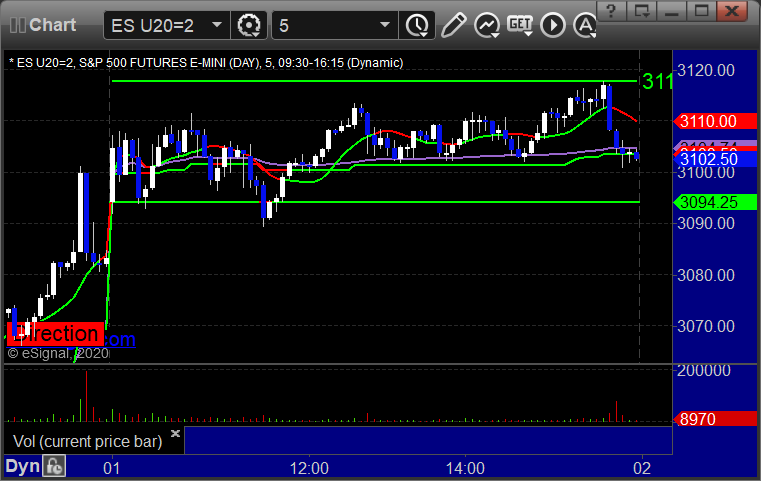
Task: Close the chart window with red X
Action: 733,11
